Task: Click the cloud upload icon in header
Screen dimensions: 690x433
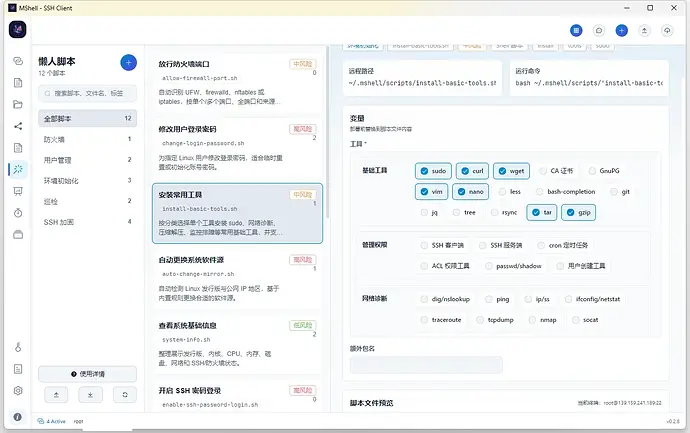Action: coord(667,30)
